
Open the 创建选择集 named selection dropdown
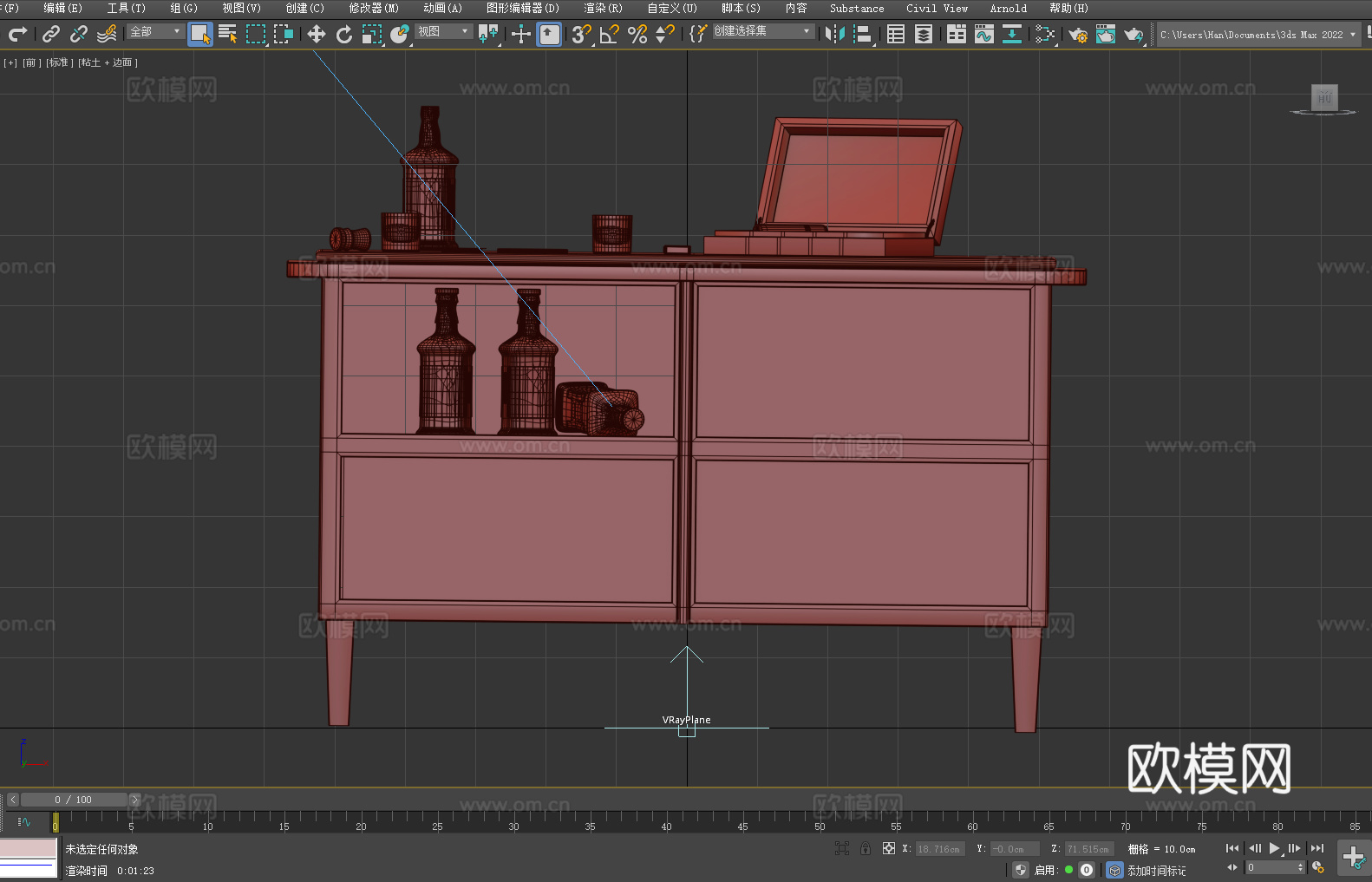coord(763,31)
